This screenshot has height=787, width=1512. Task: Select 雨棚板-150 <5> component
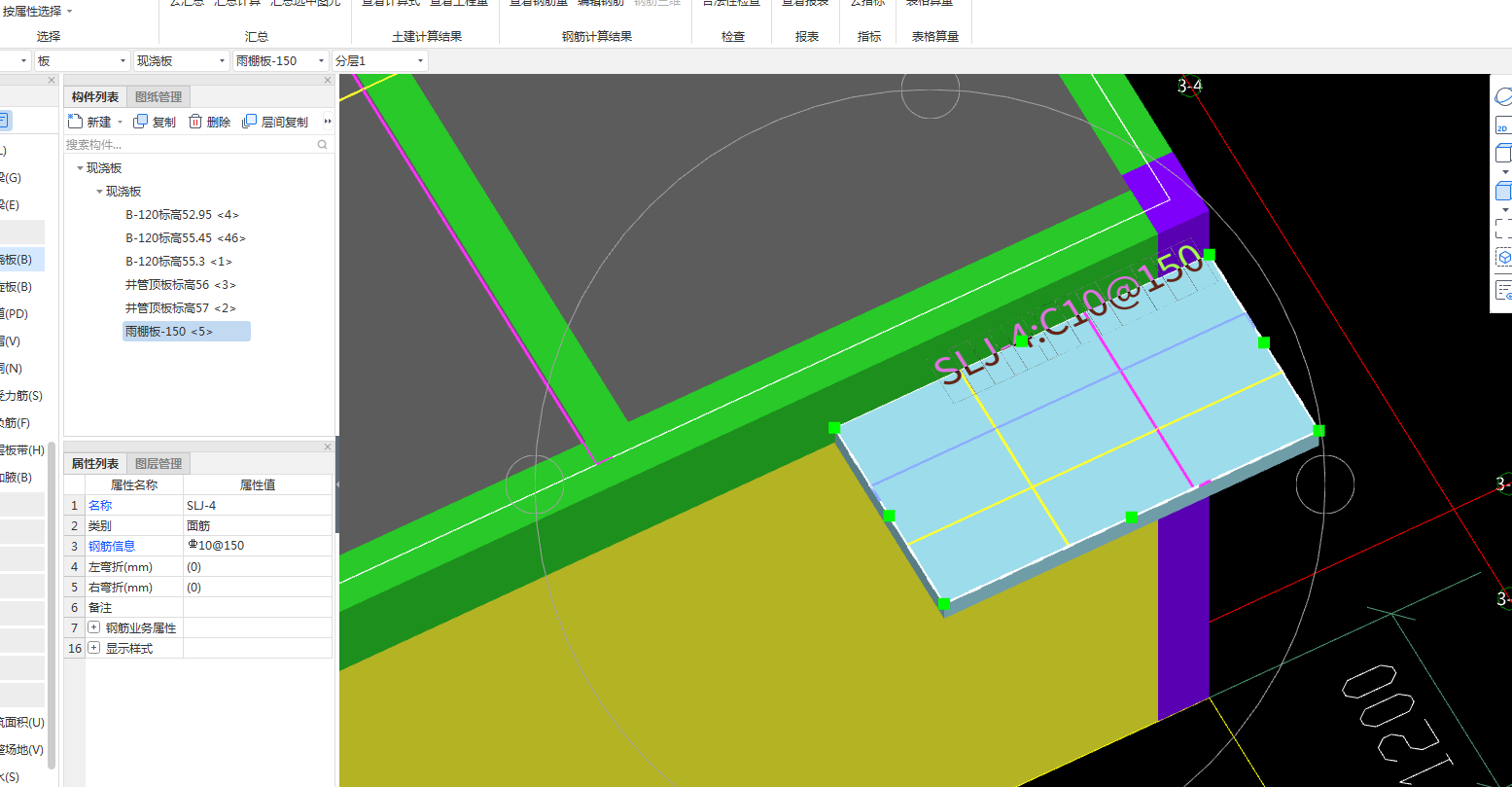pos(187,332)
